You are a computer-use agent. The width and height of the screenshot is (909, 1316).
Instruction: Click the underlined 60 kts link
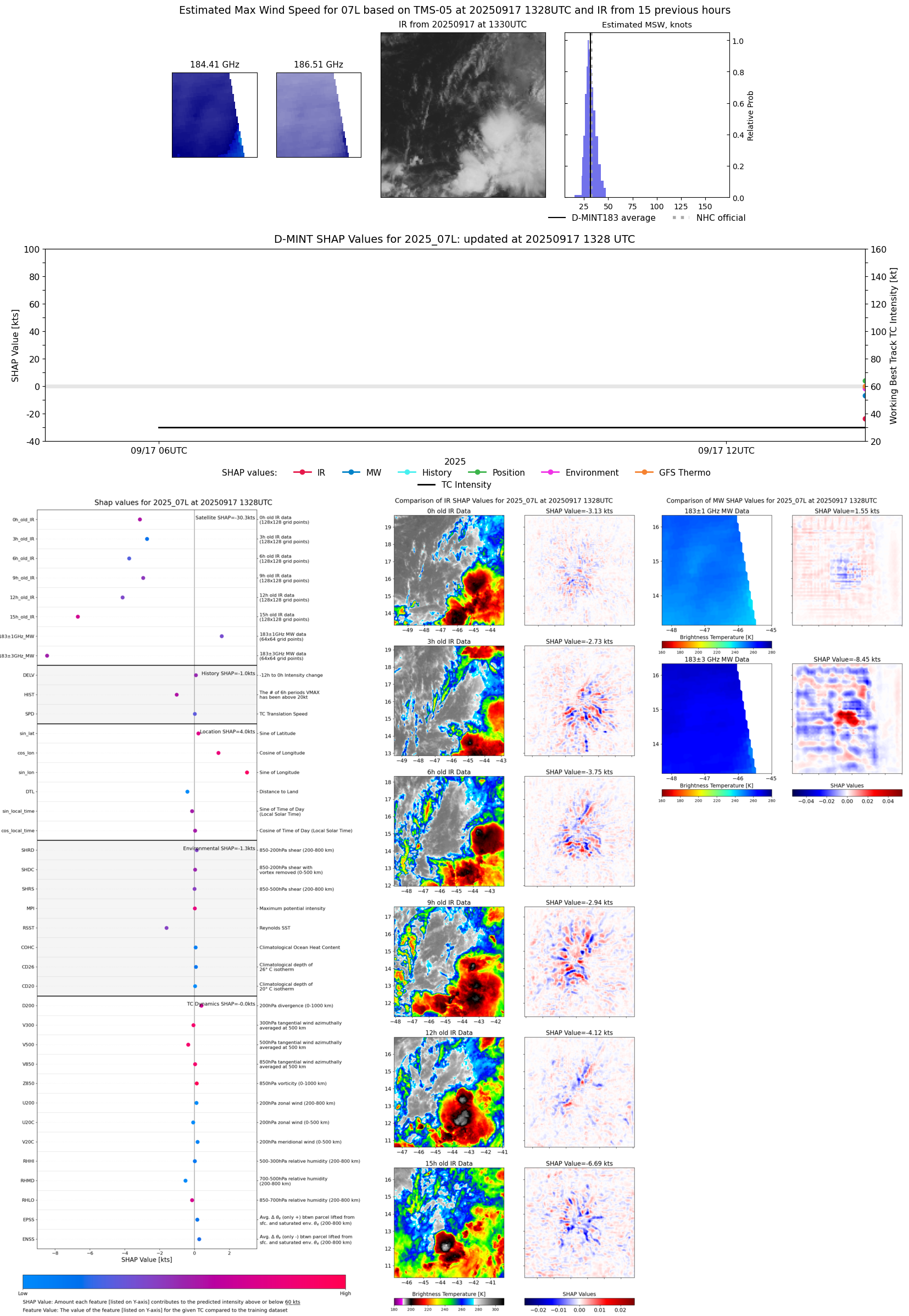[292, 1302]
